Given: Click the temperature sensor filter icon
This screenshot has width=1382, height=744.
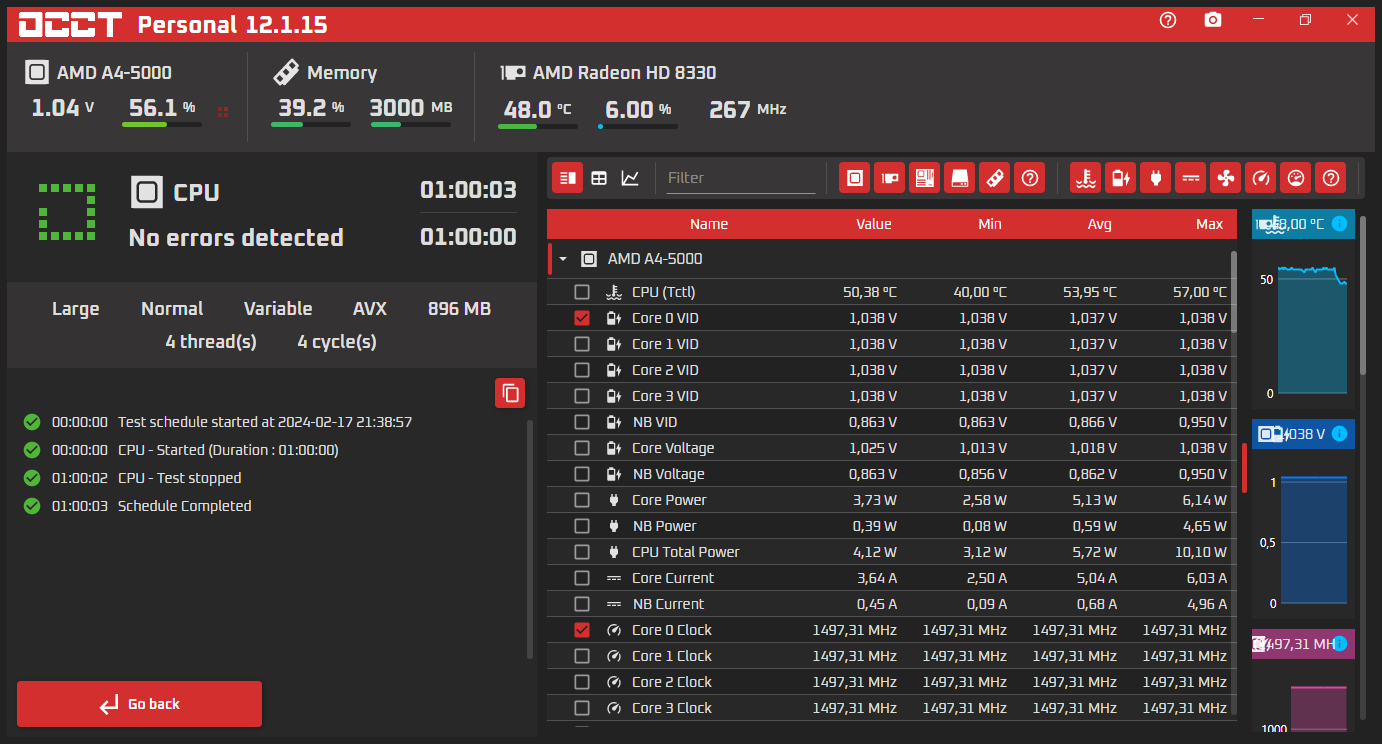Looking at the screenshot, I should 1085,178.
